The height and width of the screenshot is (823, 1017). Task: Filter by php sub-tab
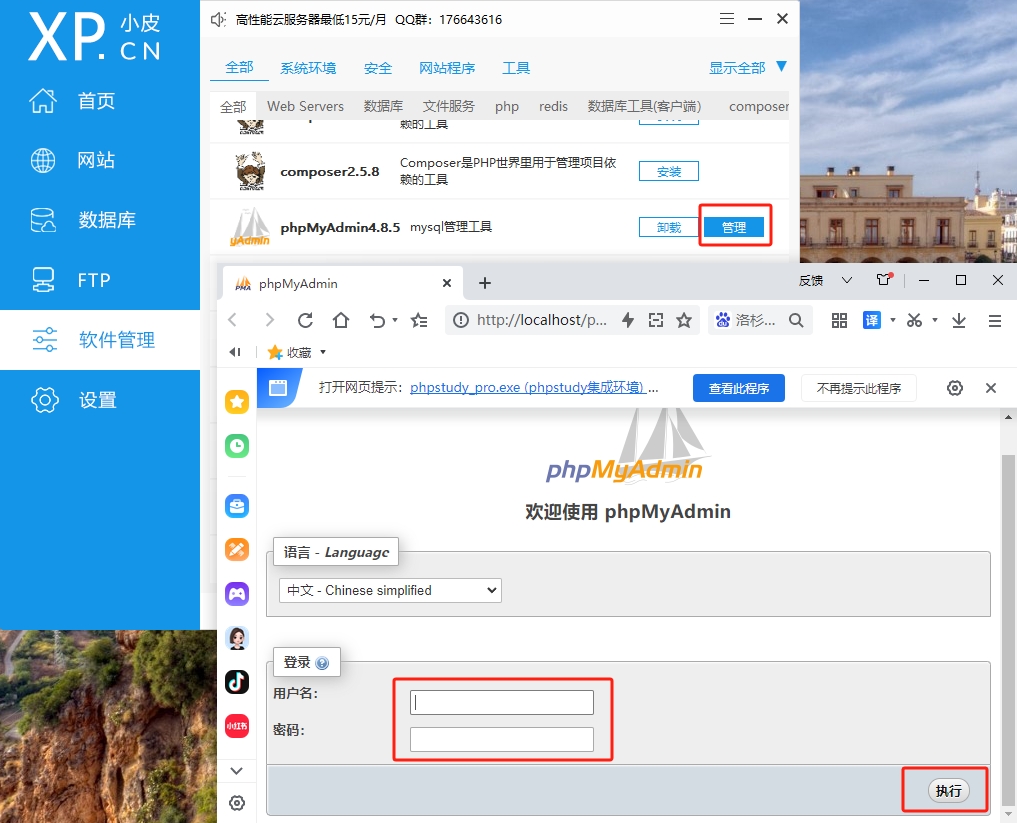click(507, 106)
